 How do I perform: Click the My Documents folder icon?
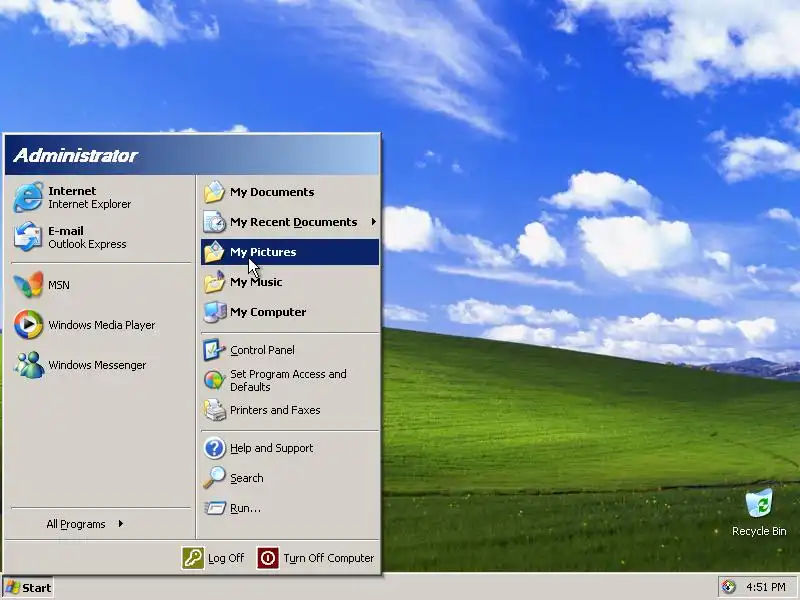[x=214, y=192]
